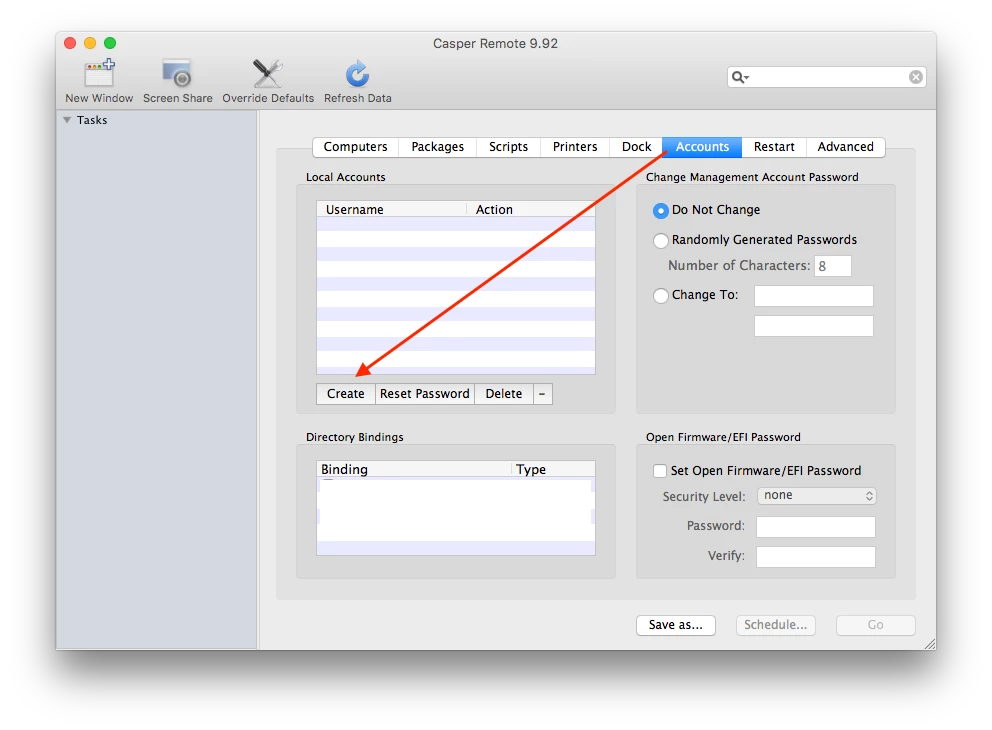Click the first Change To password field

click(x=814, y=295)
